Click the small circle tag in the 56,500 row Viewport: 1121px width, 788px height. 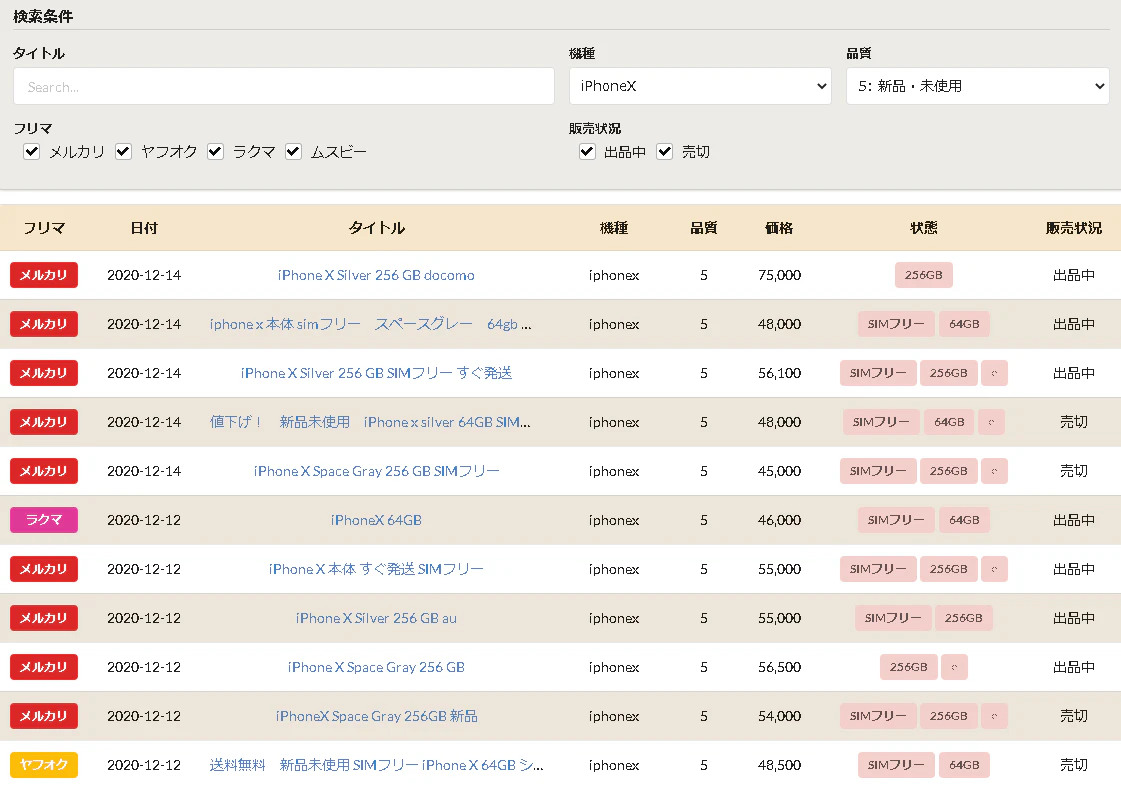[954, 667]
